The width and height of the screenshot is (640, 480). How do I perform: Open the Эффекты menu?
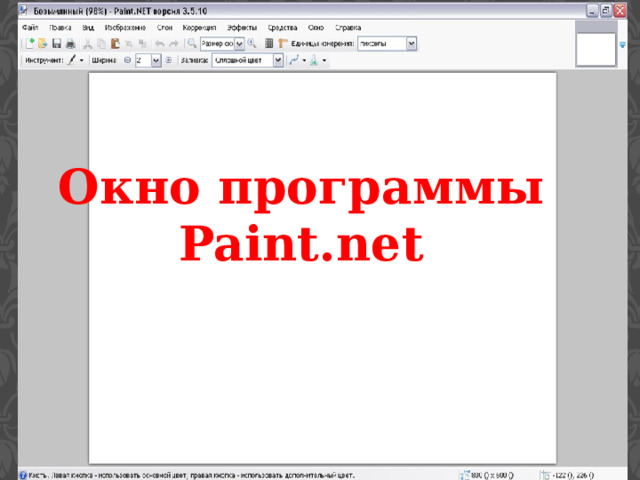[242, 28]
